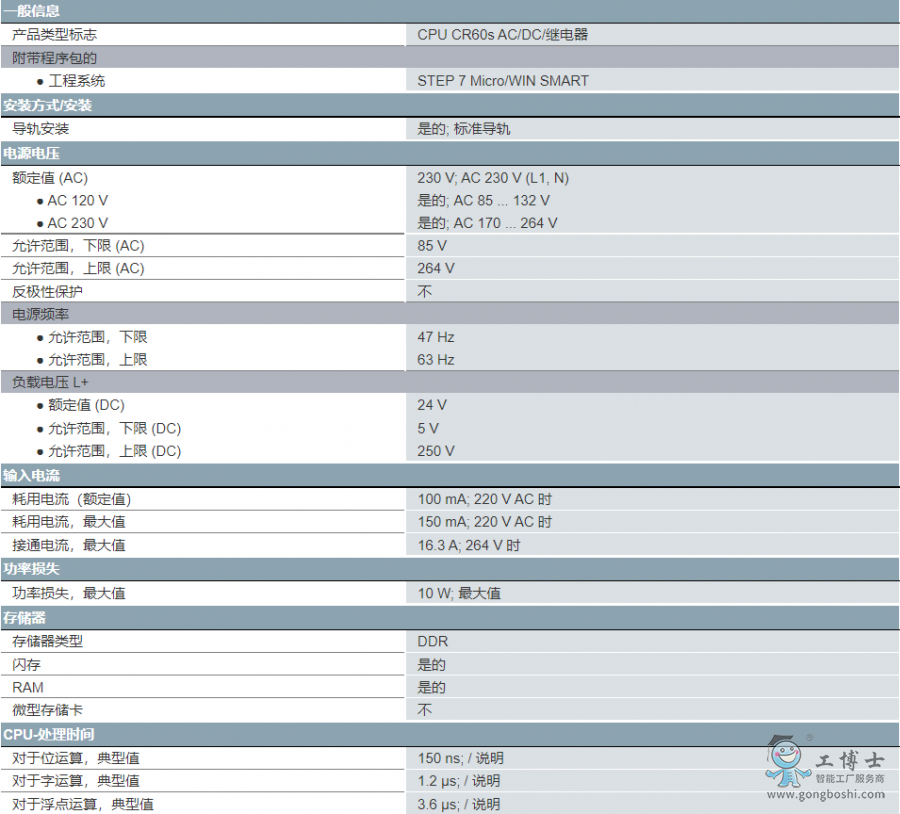
Task: Click the 一般信息 section header
Action: [31, 11]
